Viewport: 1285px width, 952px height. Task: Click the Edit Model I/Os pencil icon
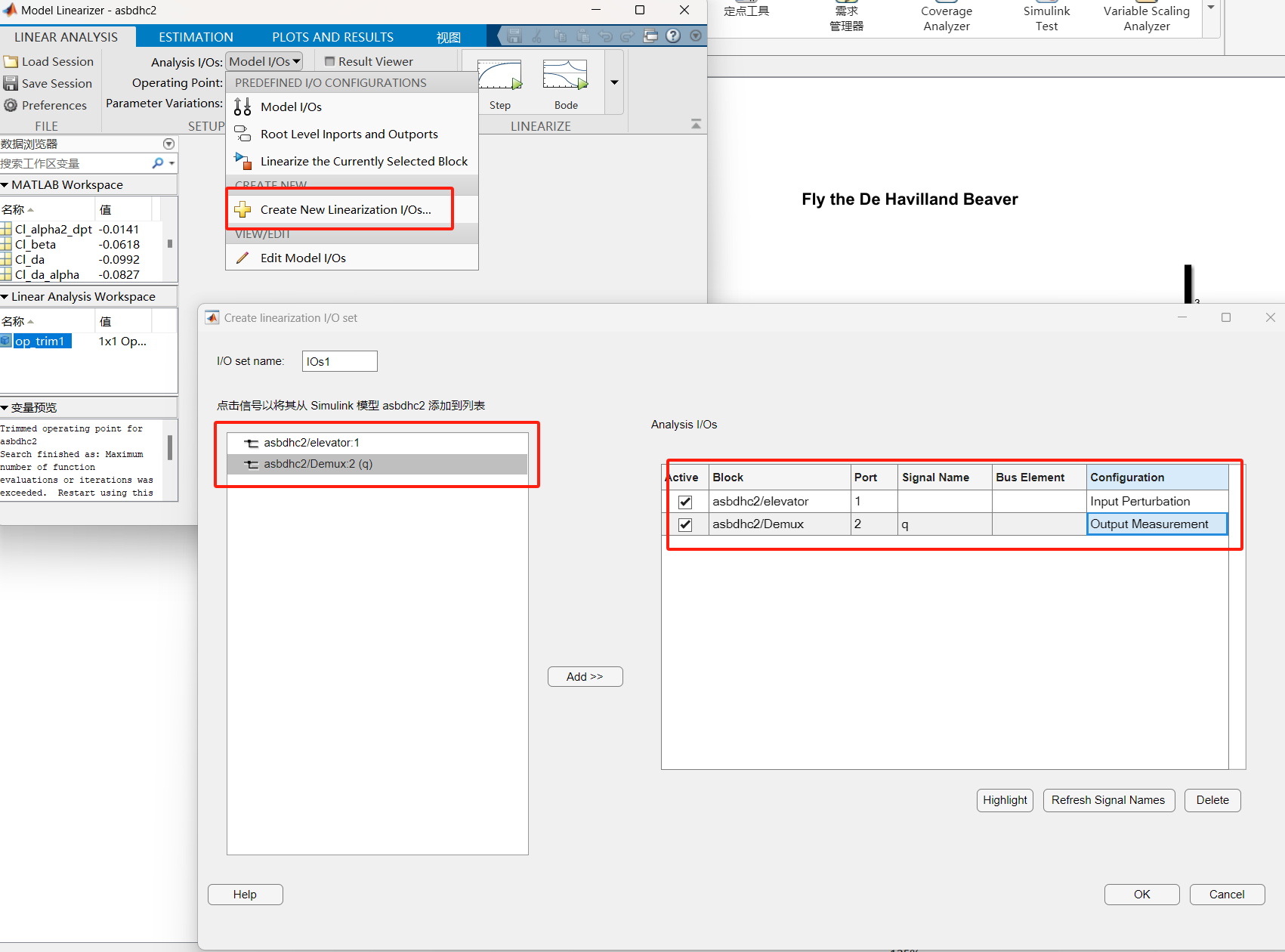coord(242,258)
